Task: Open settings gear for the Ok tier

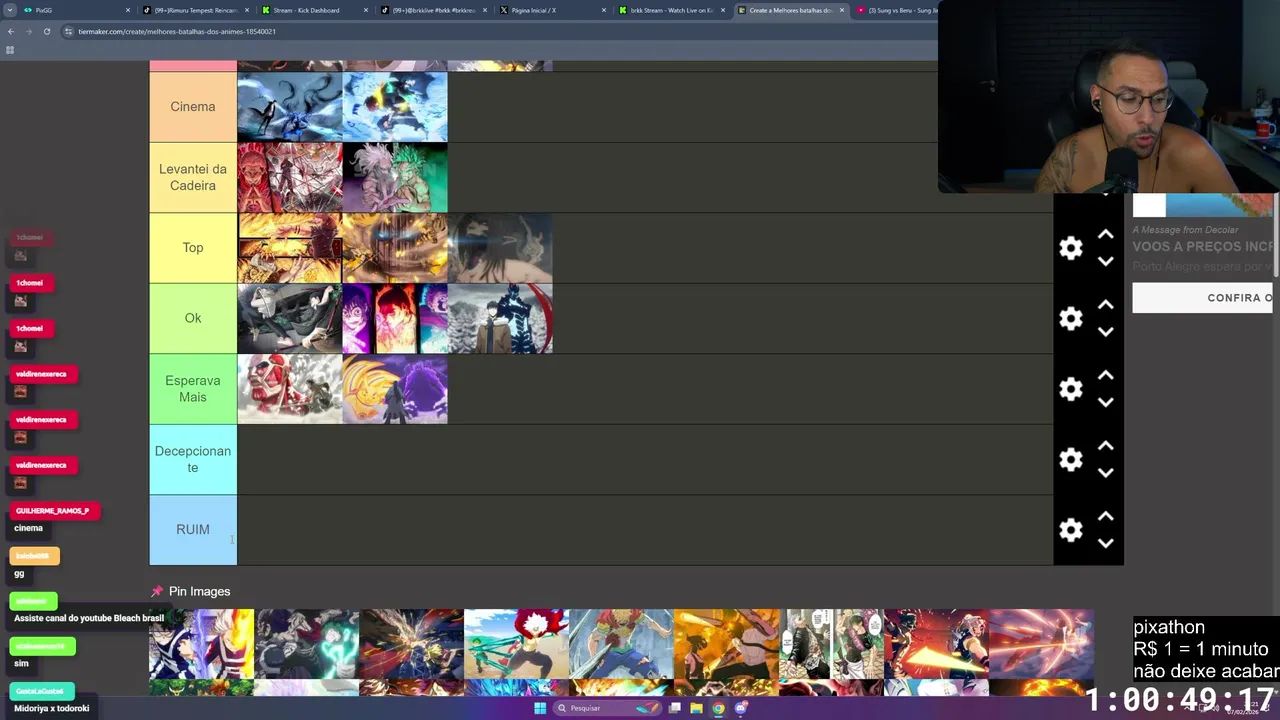Action: click(1071, 318)
